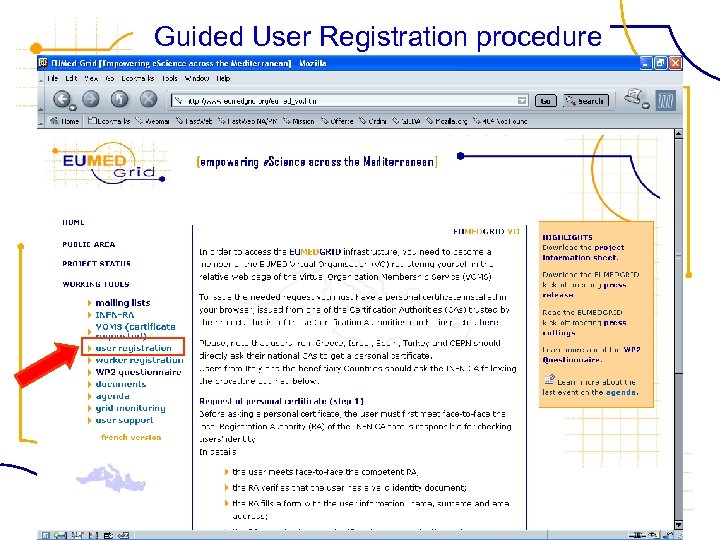
Task: Open the INFN-RA link
Action: click(115, 315)
